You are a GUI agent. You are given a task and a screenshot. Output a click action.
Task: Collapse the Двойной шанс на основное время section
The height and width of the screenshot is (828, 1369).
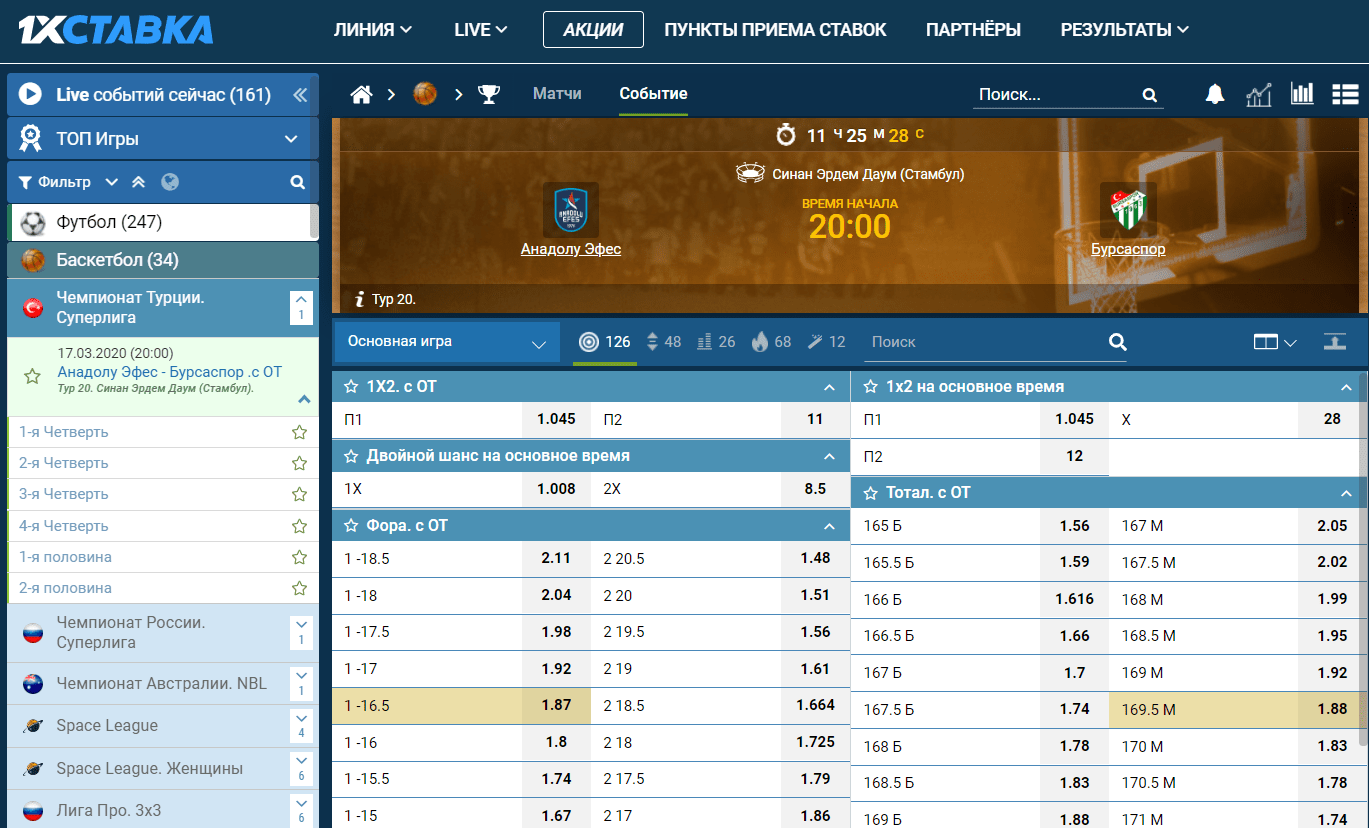[x=829, y=456]
